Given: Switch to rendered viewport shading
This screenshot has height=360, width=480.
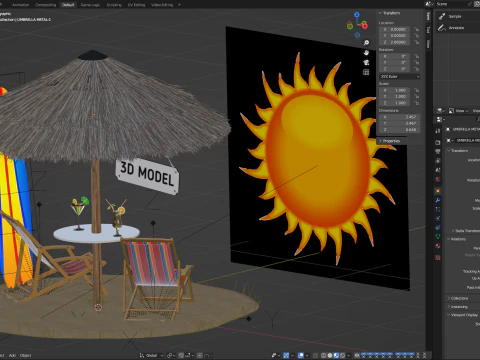Looking at the screenshot, I should click(x=343, y=356).
